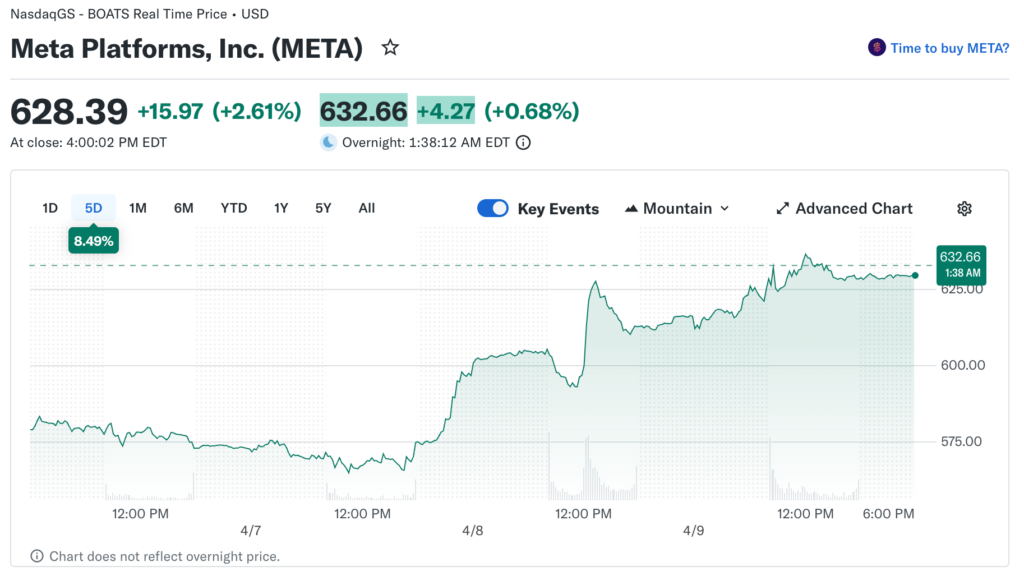Switch chart to 6M range
The image size is (1024, 580).
[x=184, y=208]
